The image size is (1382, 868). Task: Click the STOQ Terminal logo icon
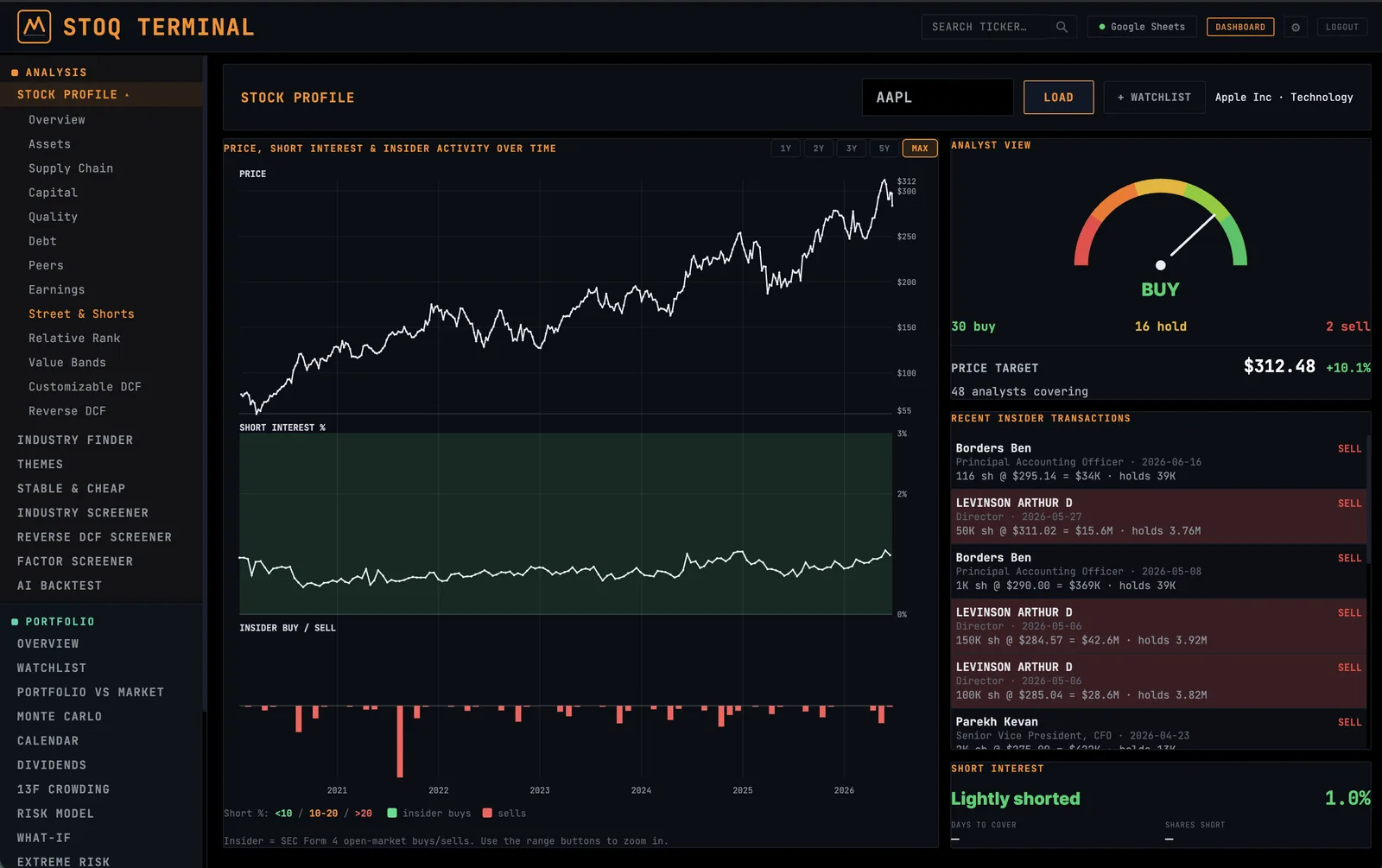[35, 27]
